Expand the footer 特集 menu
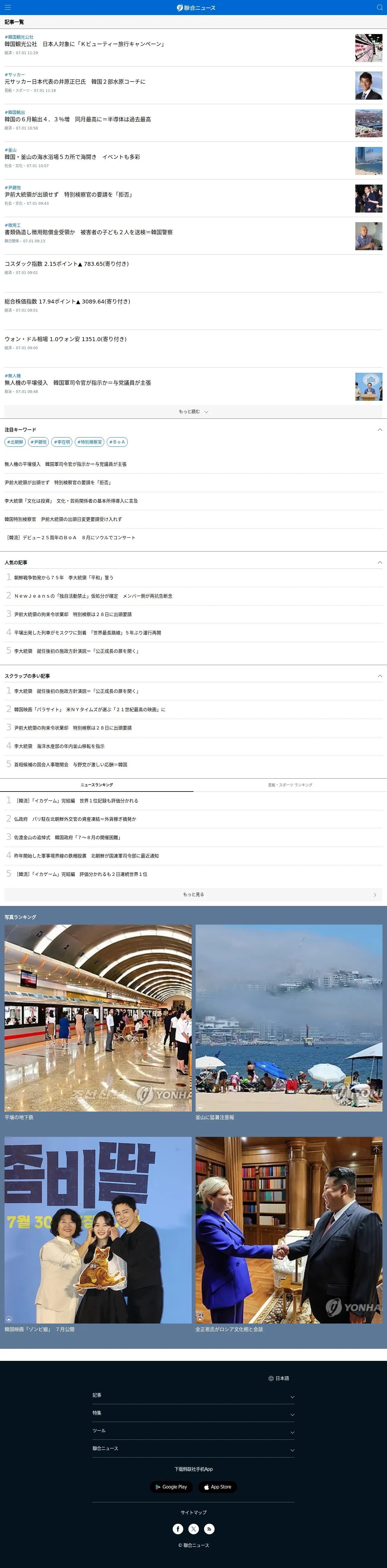Viewport: 387px width, 1568px height. coord(193,1413)
